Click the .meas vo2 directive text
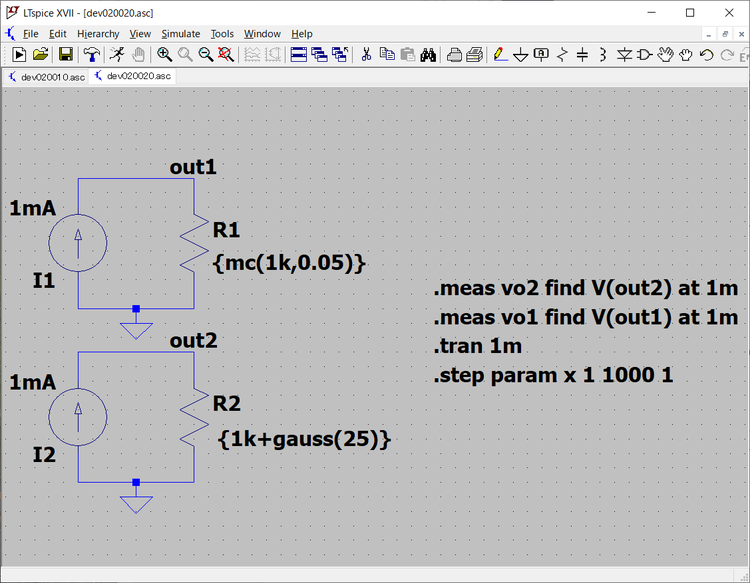 tap(585, 288)
